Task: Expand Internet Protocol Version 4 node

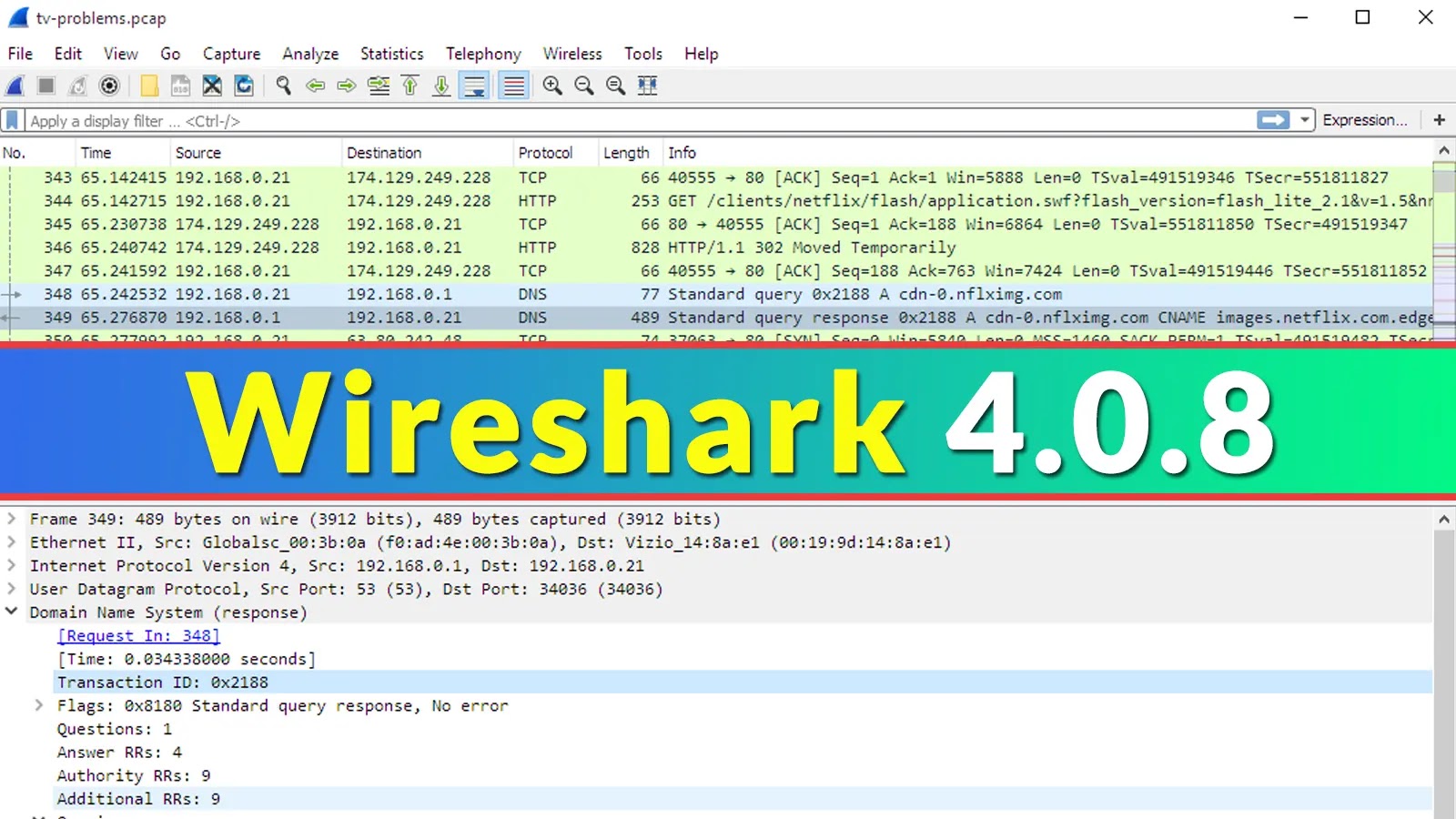Action: [11, 565]
